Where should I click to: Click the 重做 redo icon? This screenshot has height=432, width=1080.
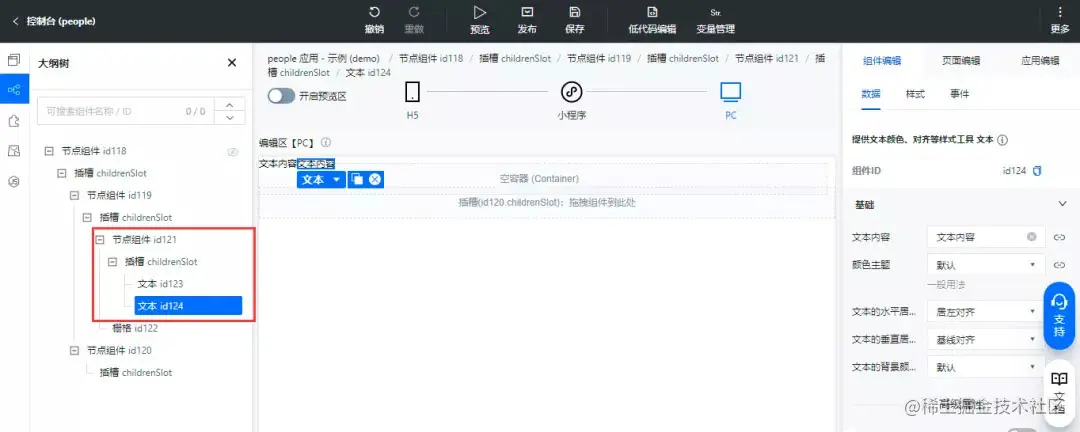tap(414, 12)
